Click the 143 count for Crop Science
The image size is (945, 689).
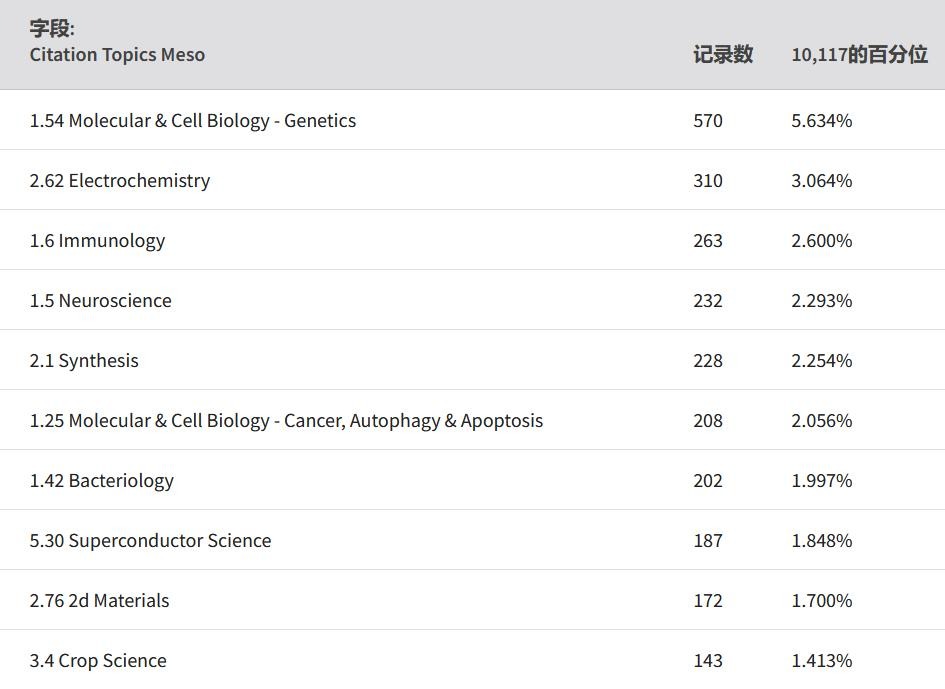(x=708, y=660)
